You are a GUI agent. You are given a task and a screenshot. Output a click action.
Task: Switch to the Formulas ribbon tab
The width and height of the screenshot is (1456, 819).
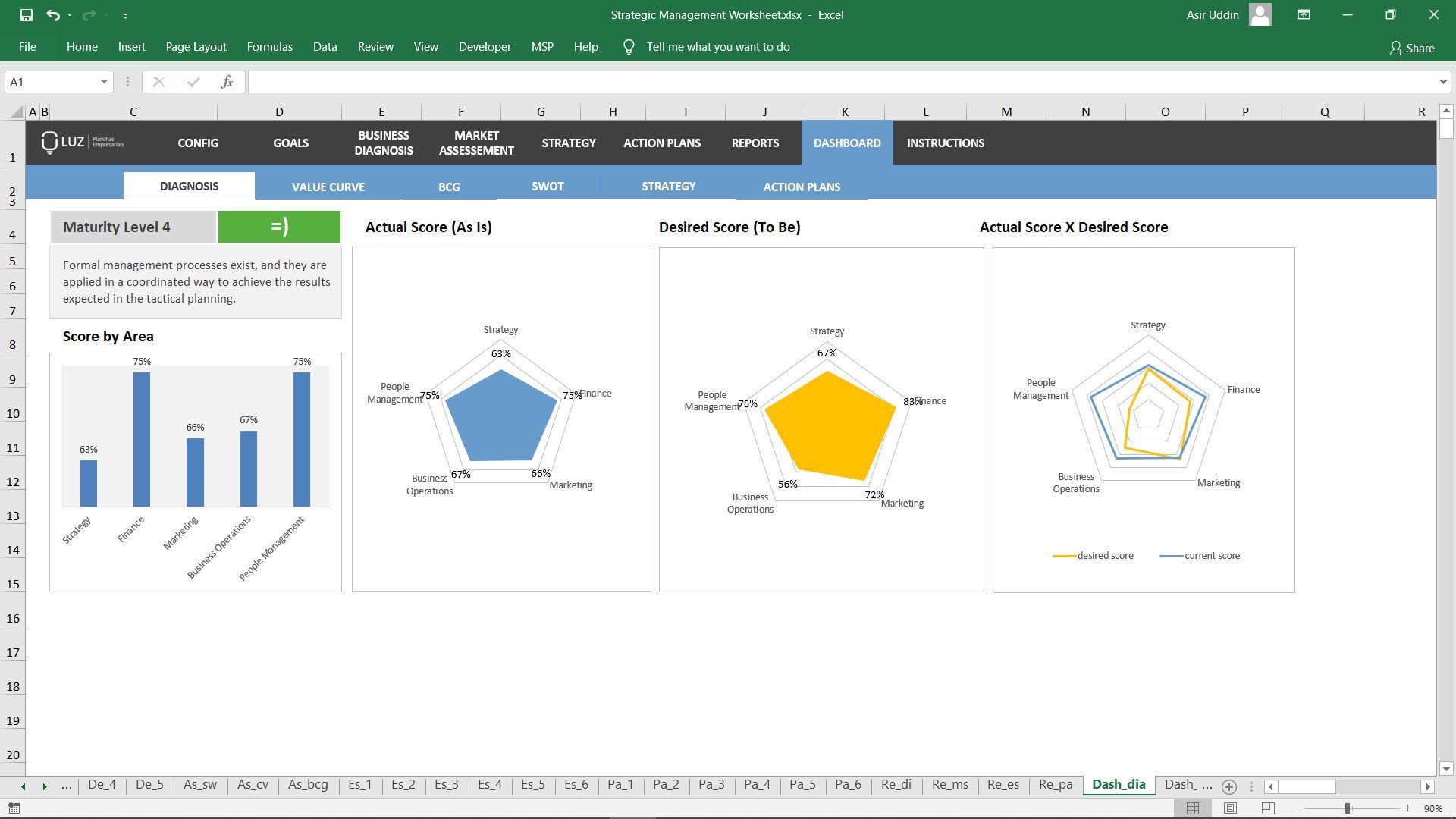pyautogui.click(x=269, y=46)
